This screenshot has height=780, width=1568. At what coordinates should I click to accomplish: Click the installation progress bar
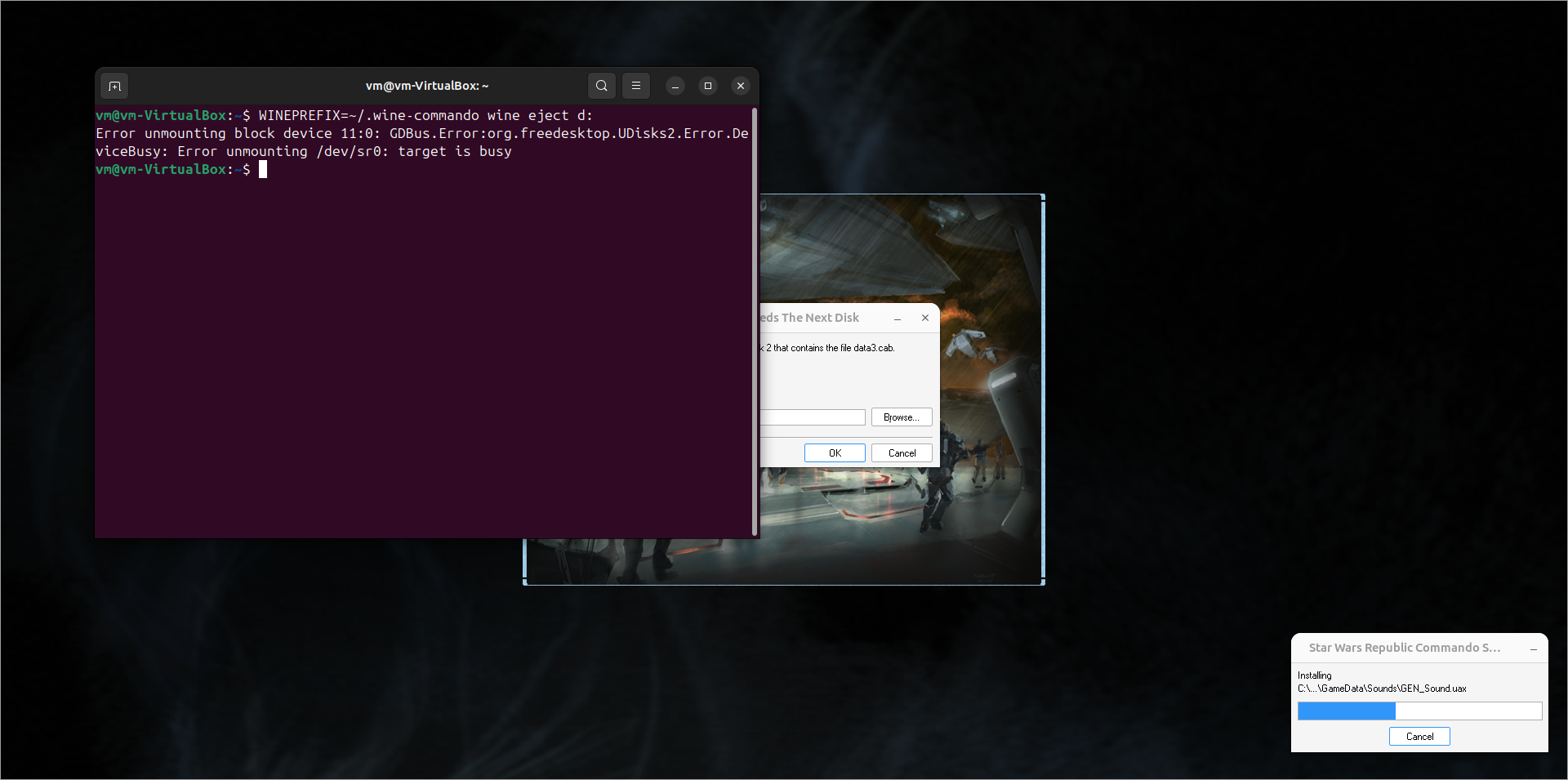1419,711
